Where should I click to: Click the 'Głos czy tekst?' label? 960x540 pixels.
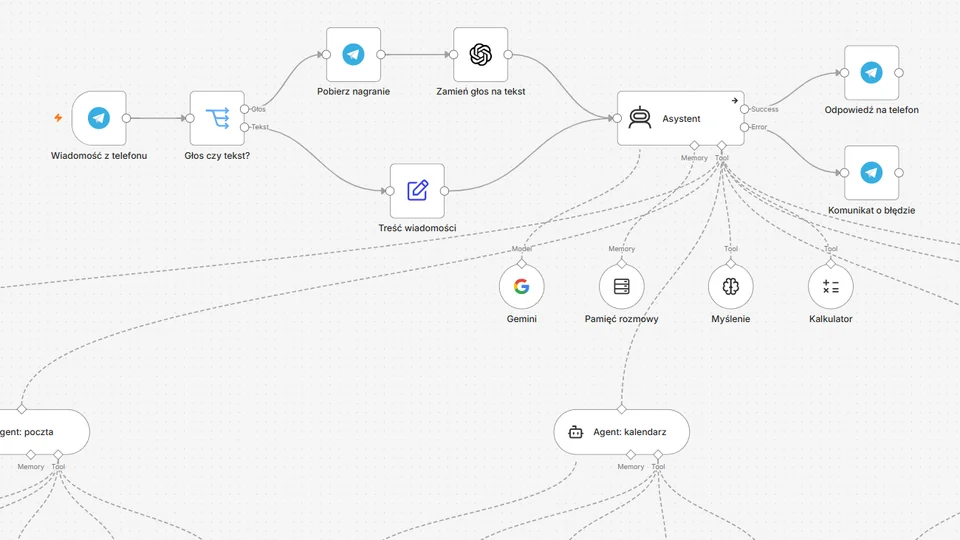[217, 156]
